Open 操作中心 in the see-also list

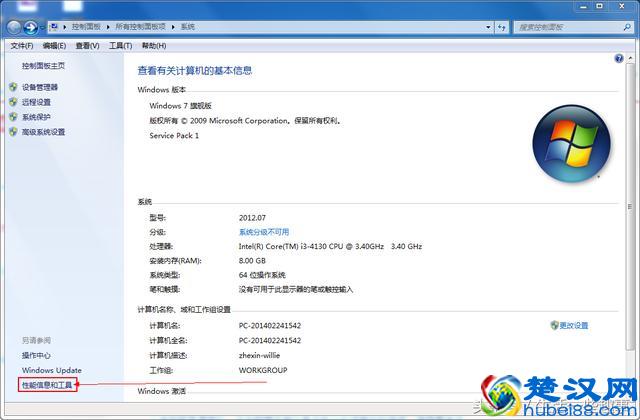36,355
